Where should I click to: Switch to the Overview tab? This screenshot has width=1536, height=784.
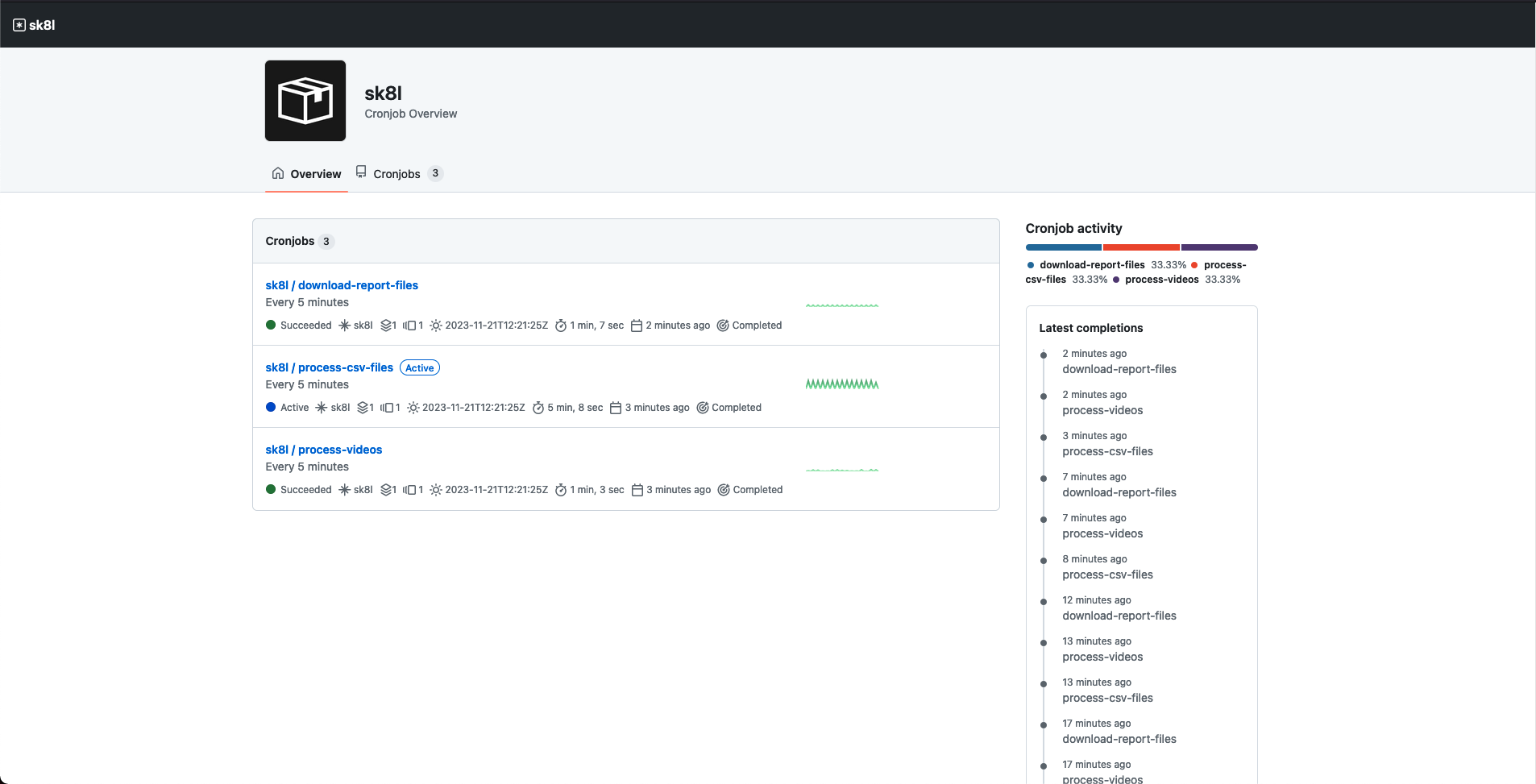click(x=306, y=174)
